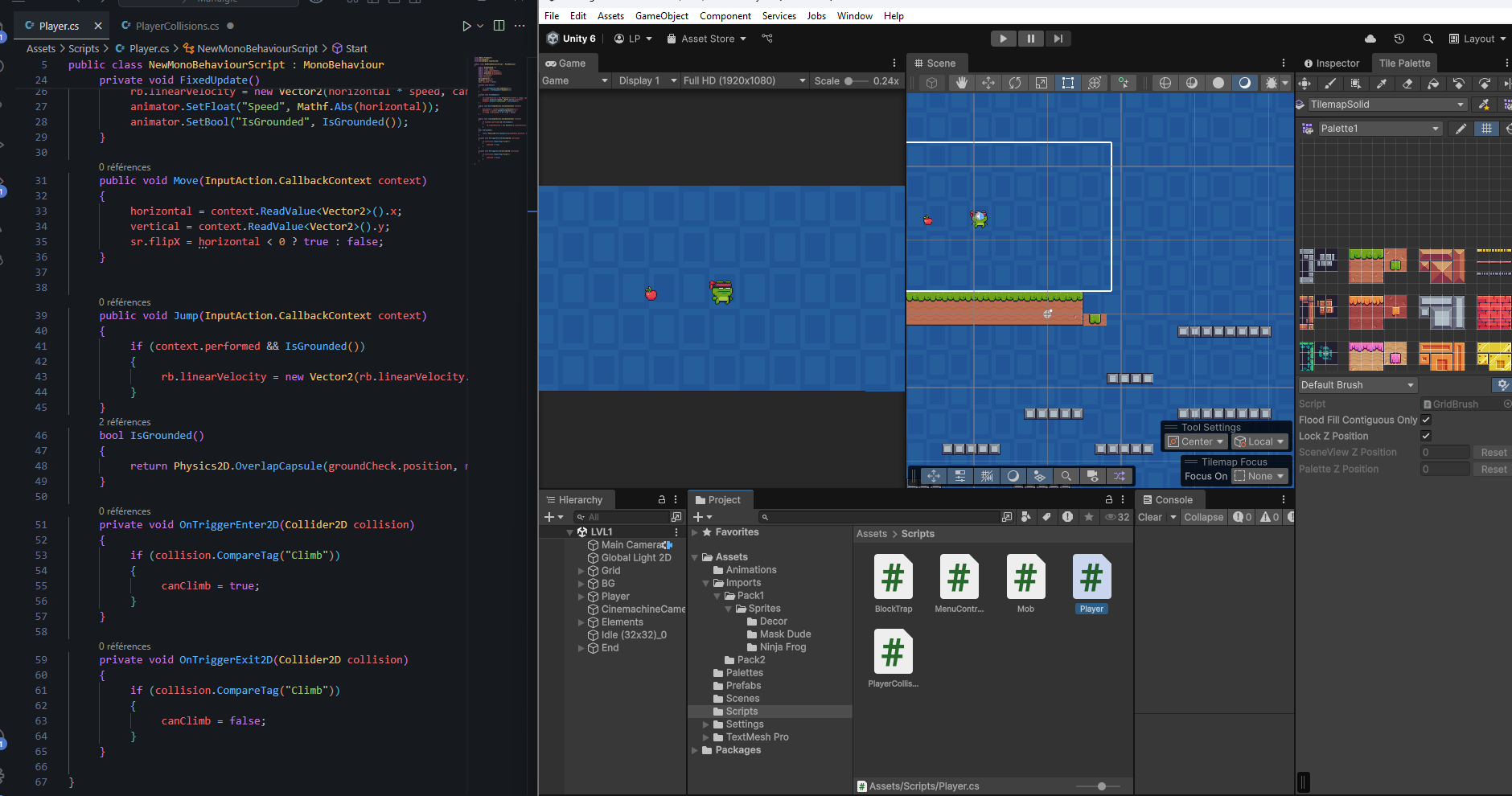The image size is (1512, 796).
Task: Toggle the Project panel lock
Action: [x=1109, y=499]
